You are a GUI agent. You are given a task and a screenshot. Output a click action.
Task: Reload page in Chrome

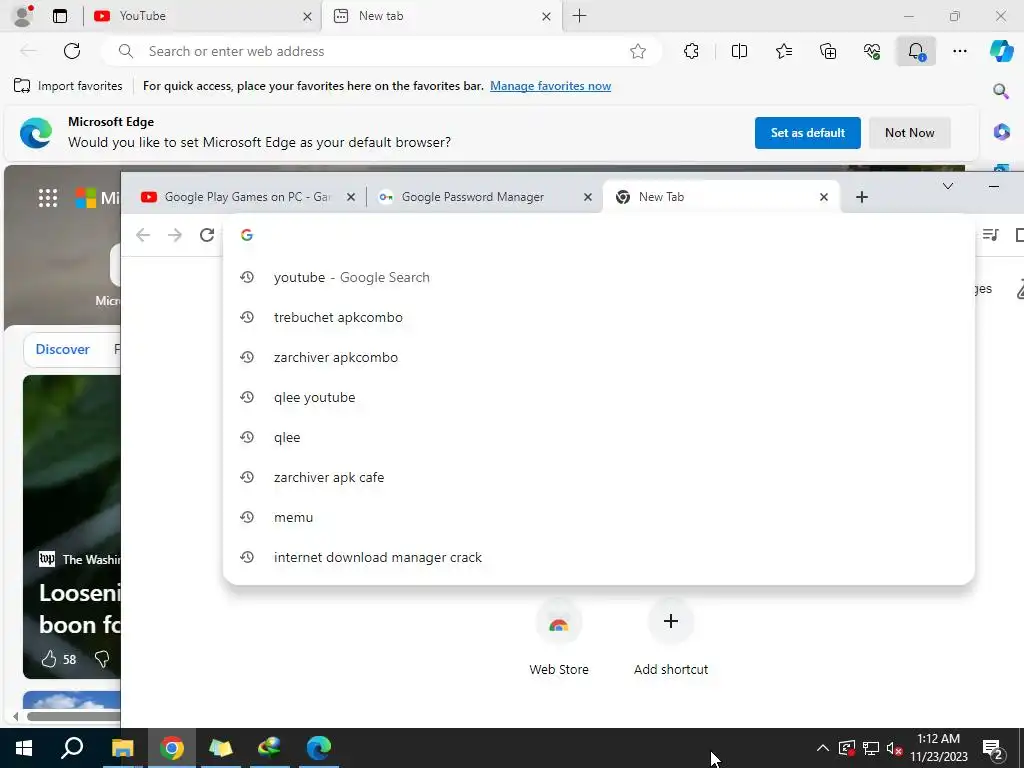(207, 235)
